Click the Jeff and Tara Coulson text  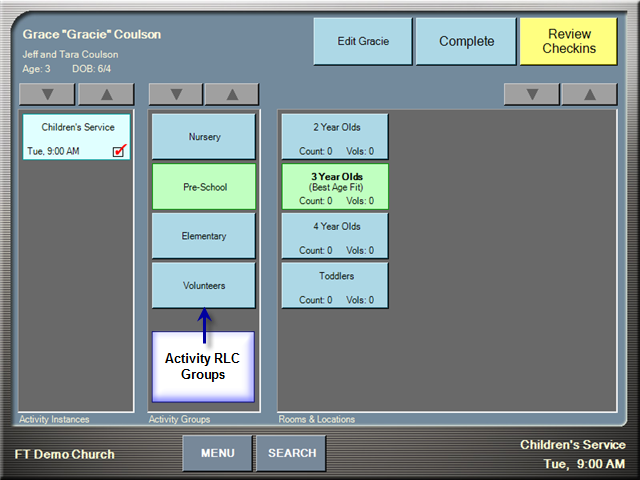(70, 54)
